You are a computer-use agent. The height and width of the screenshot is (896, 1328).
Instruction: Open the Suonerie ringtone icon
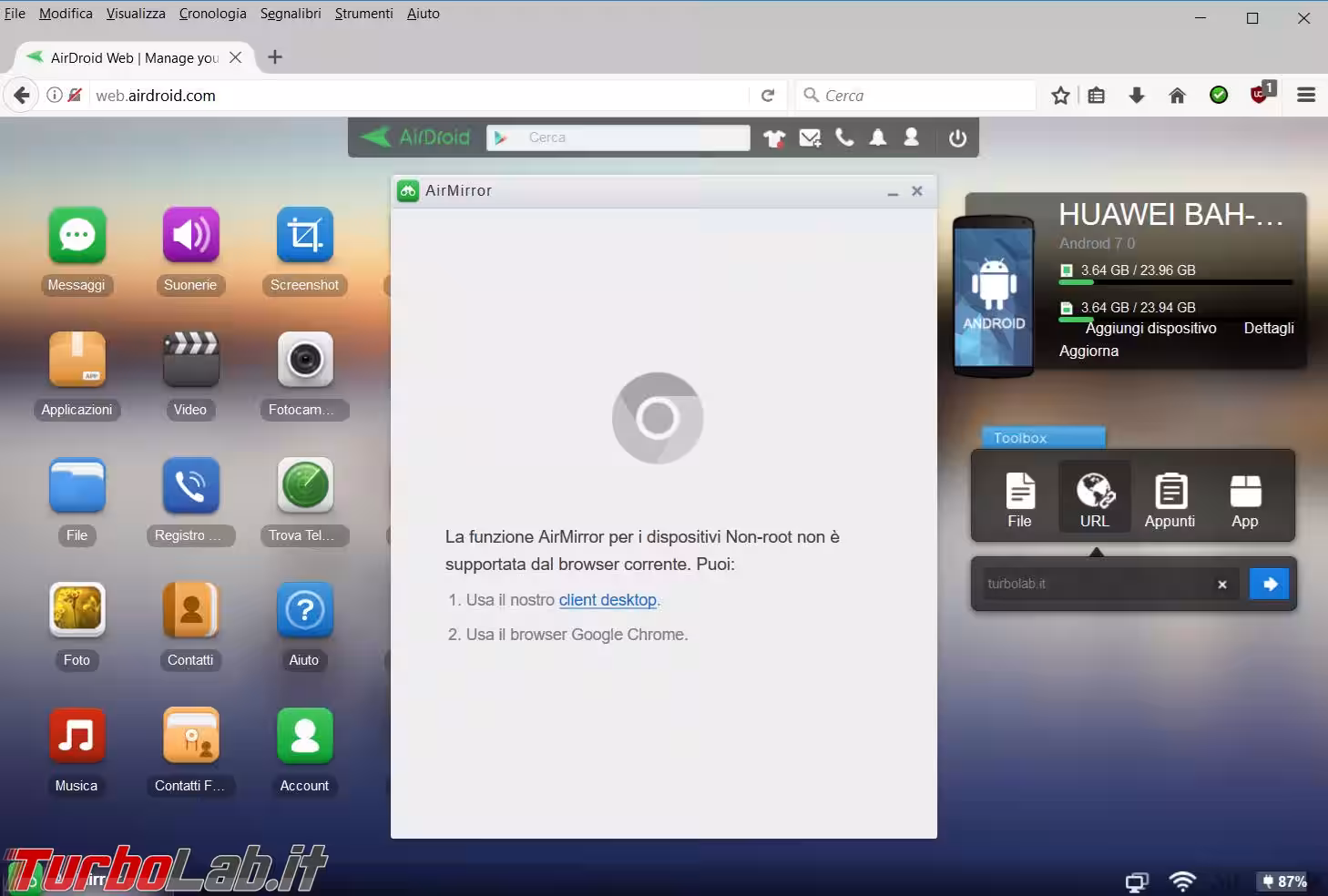click(190, 236)
